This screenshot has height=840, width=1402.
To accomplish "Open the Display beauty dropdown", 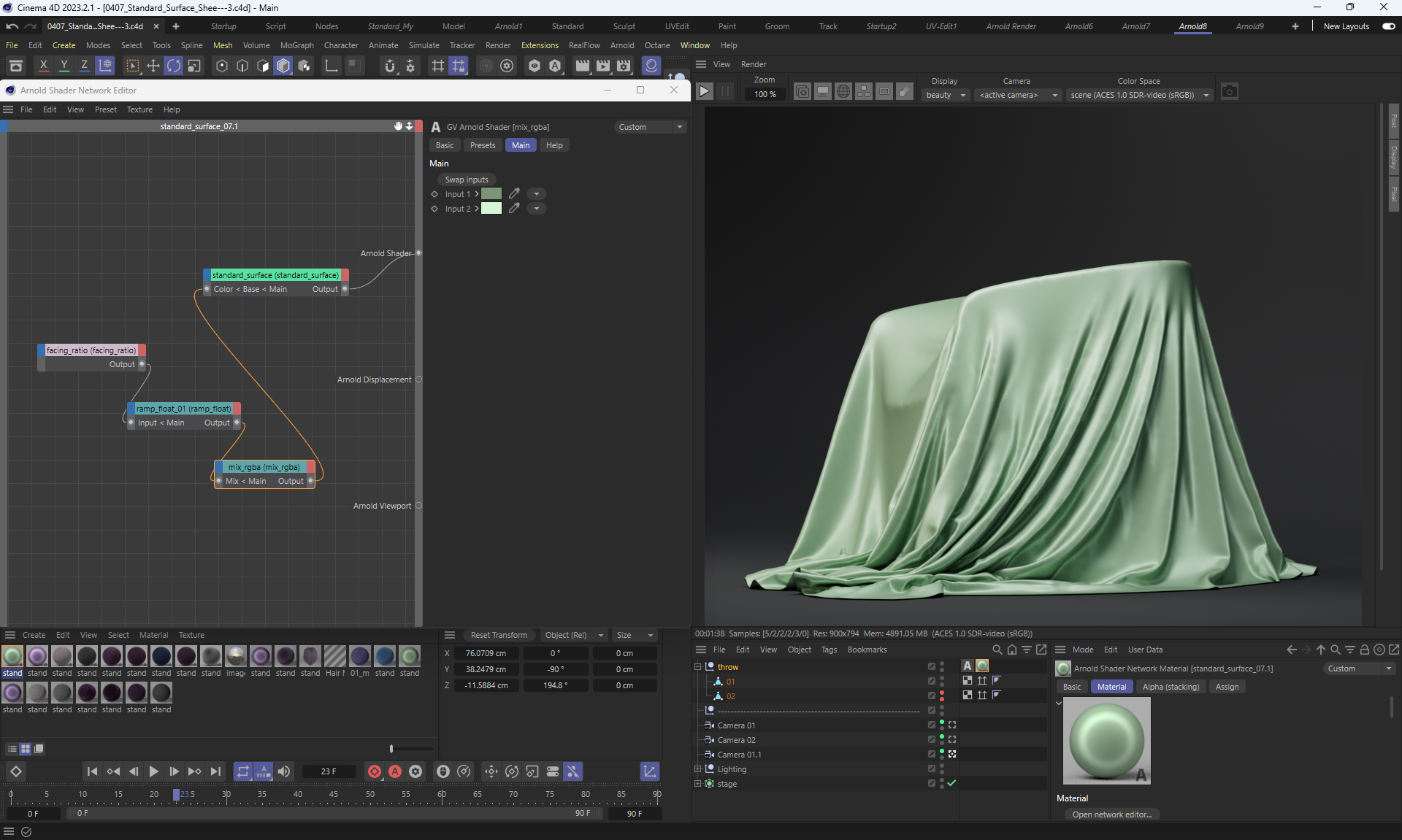I will point(946,95).
